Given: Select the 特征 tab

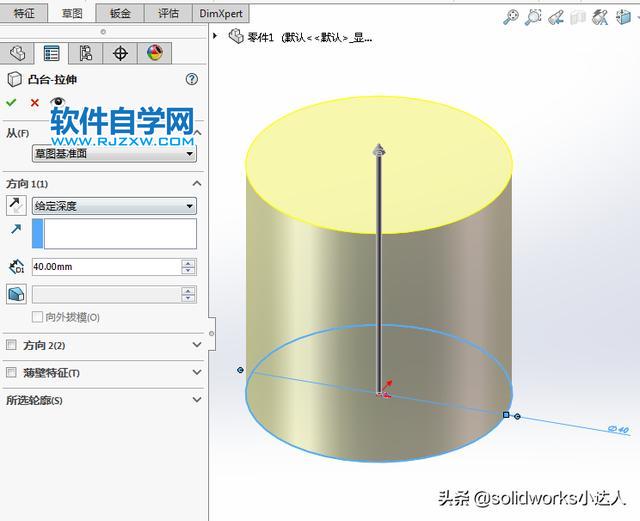Looking at the screenshot, I should pos(24,13).
